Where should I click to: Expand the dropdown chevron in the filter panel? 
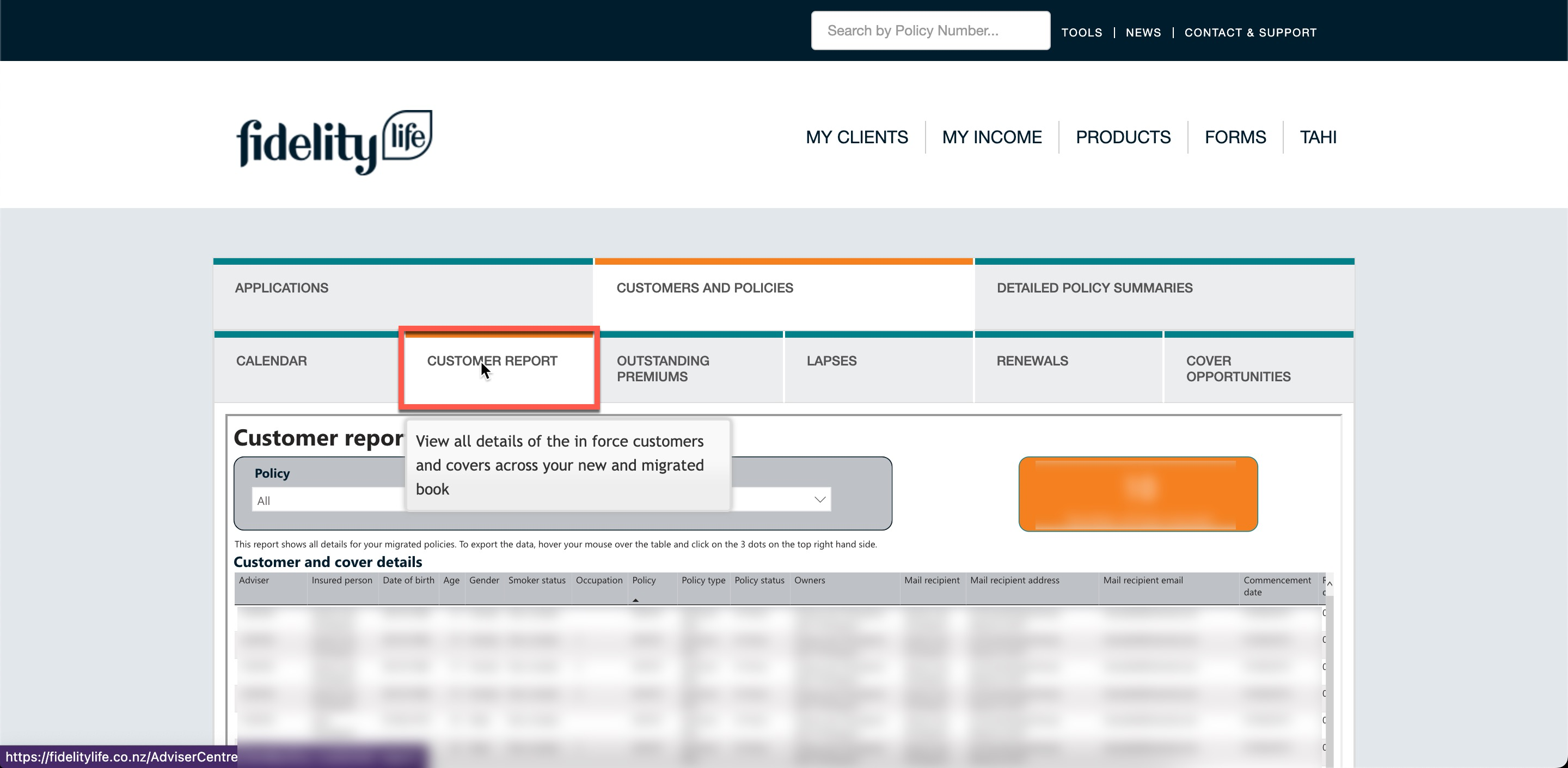[819, 499]
